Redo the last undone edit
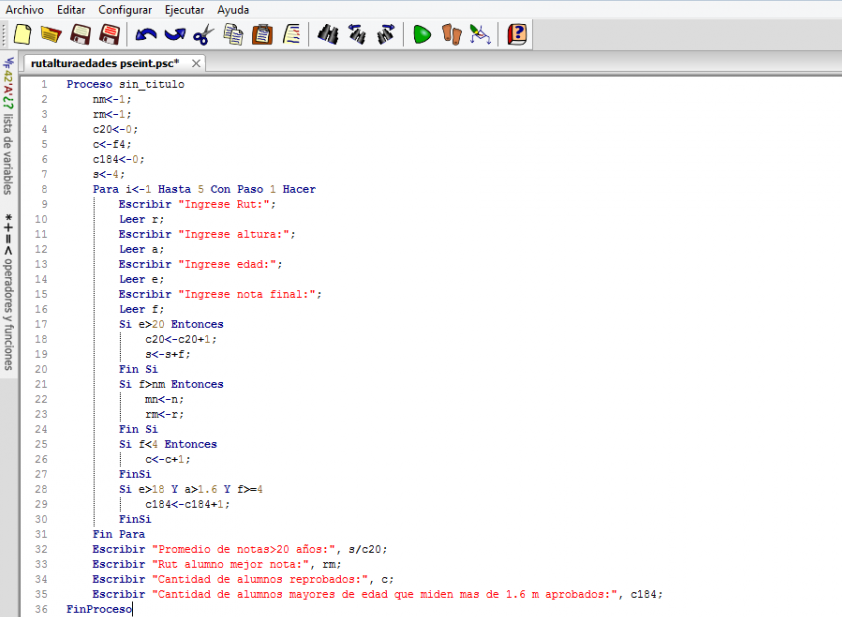The width and height of the screenshot is (842, 617). pyautogui.click(x=175, y=35)
